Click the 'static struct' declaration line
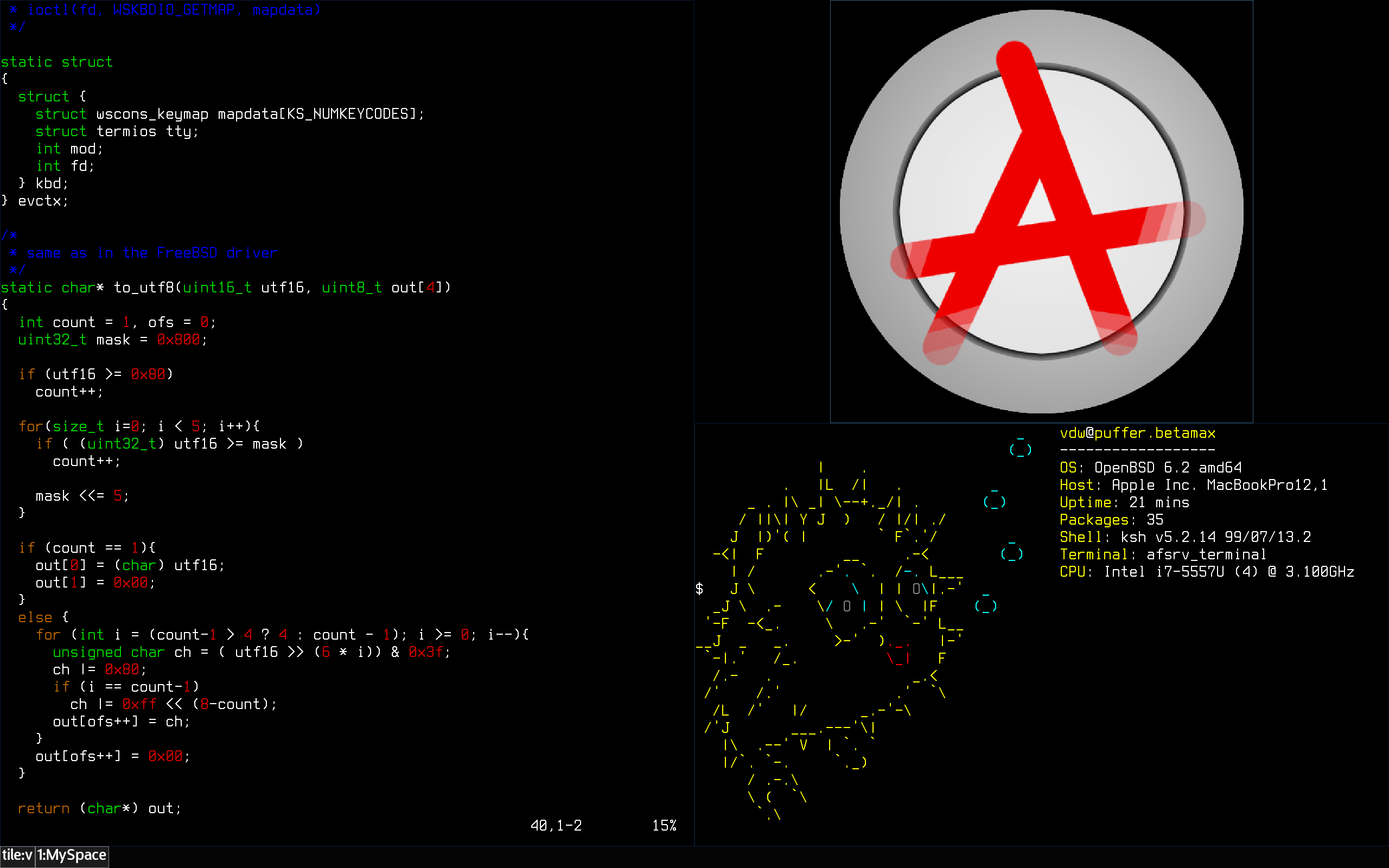The height and width of the screenshot is (868, 1389). click(x=57, y=62)
